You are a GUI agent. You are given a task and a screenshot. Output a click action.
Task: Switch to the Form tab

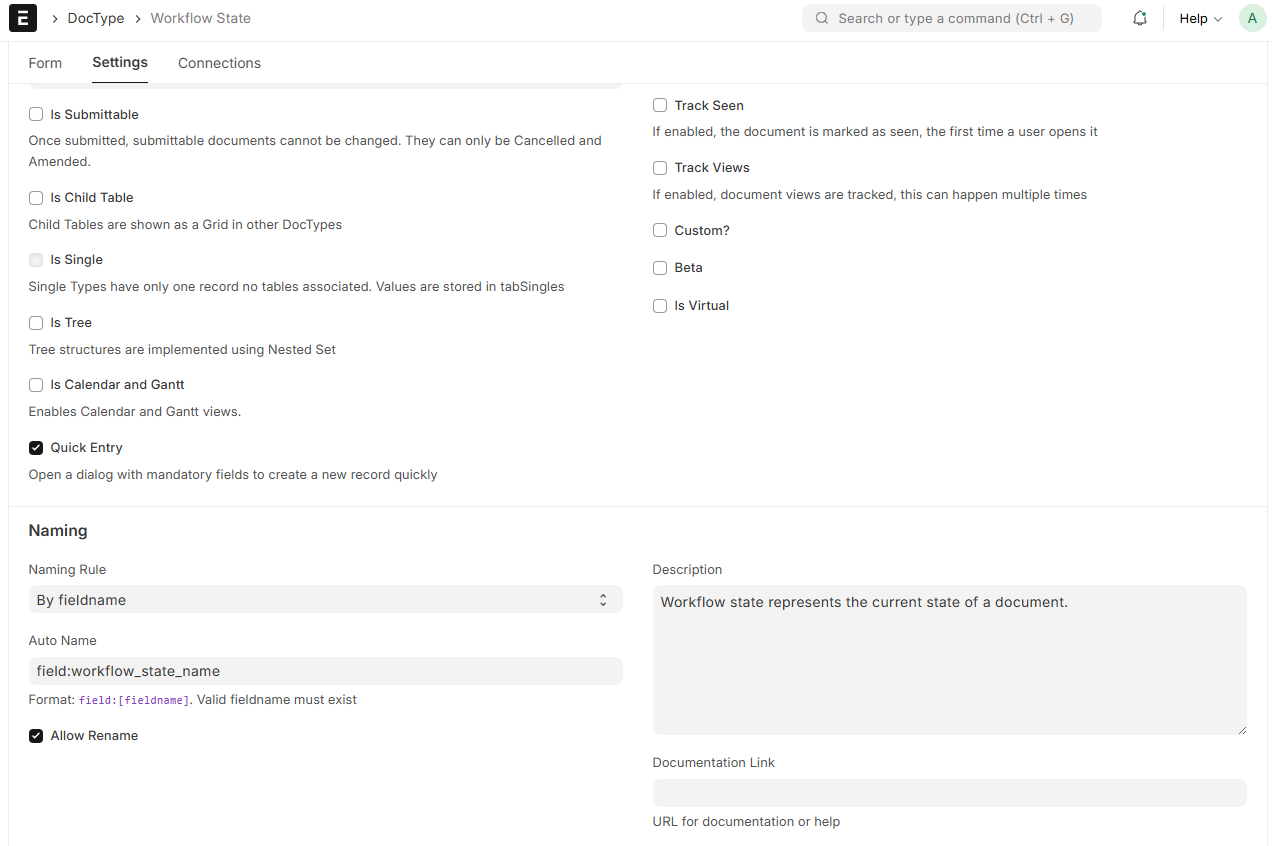45,63
